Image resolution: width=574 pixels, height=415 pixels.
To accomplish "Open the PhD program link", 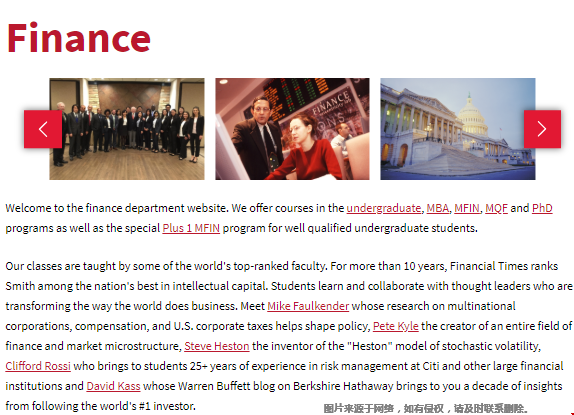I will [x=542, y=208].
